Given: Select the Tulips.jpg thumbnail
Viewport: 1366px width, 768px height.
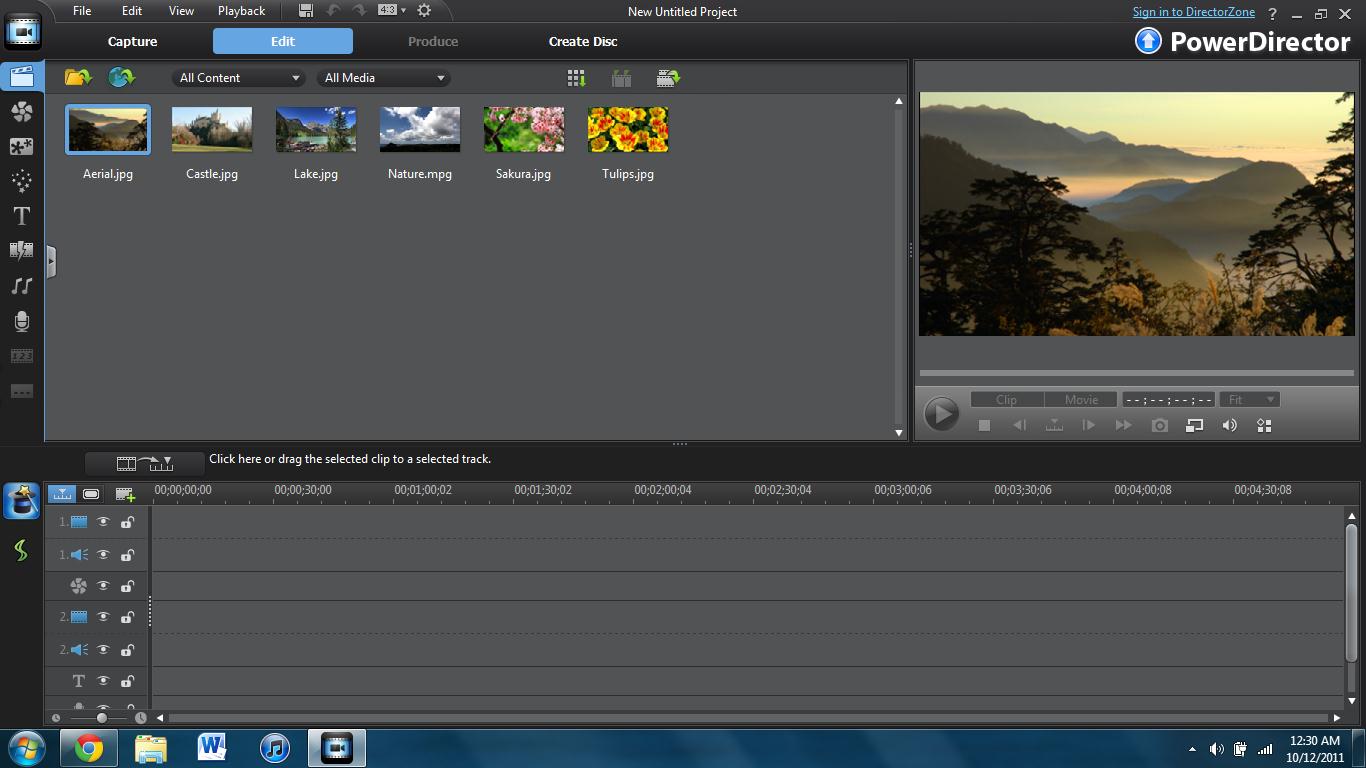Looking at the screenshot, I should 628,130.
